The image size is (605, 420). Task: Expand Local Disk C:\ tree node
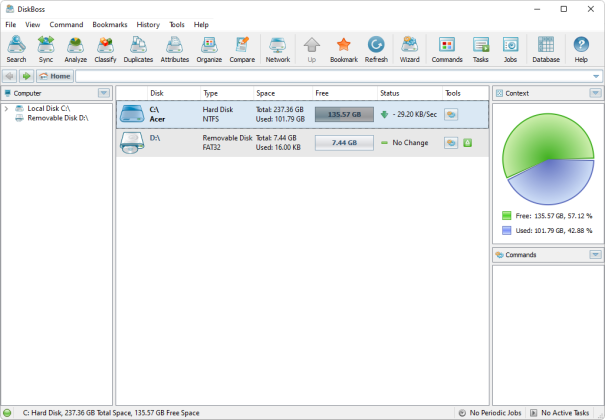click(6, 109)
